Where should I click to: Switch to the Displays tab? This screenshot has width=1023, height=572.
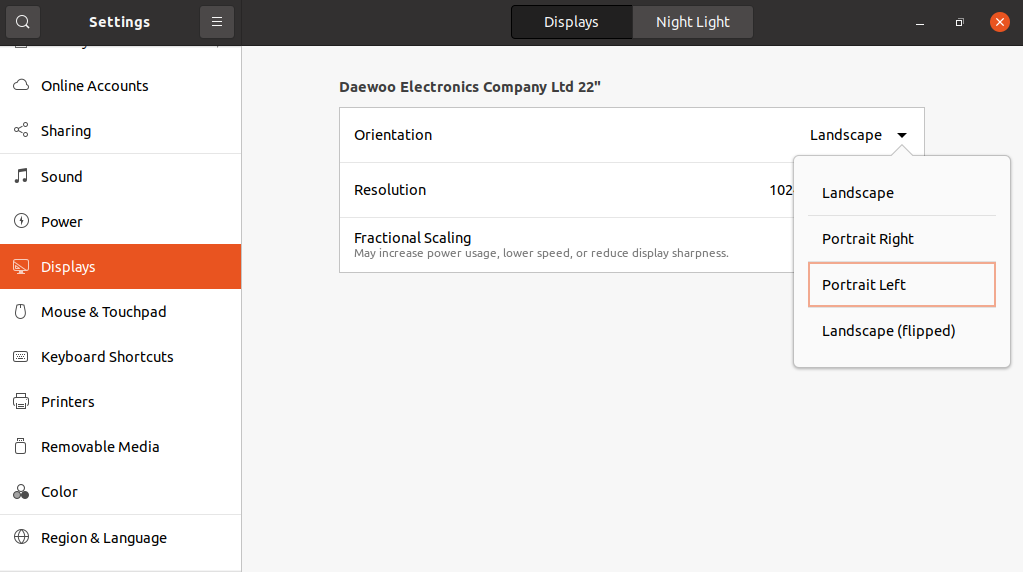click(x=572, y=22)
